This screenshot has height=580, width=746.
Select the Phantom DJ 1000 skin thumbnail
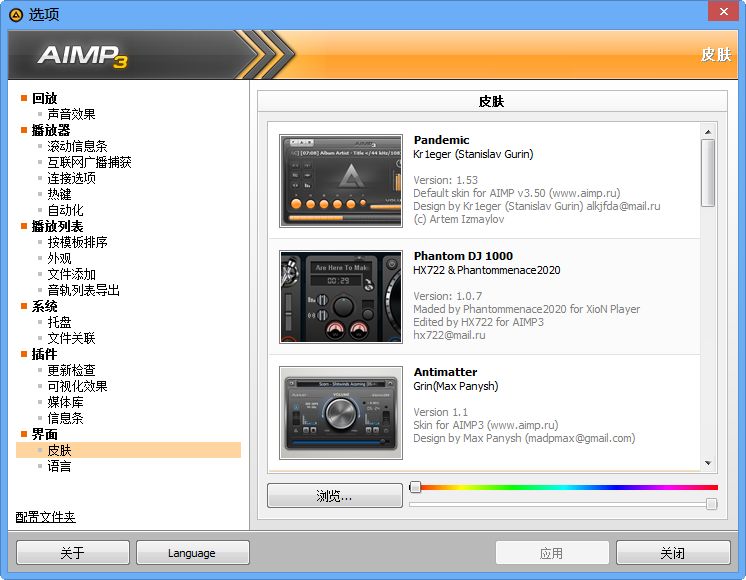click(x=341, y=296)
